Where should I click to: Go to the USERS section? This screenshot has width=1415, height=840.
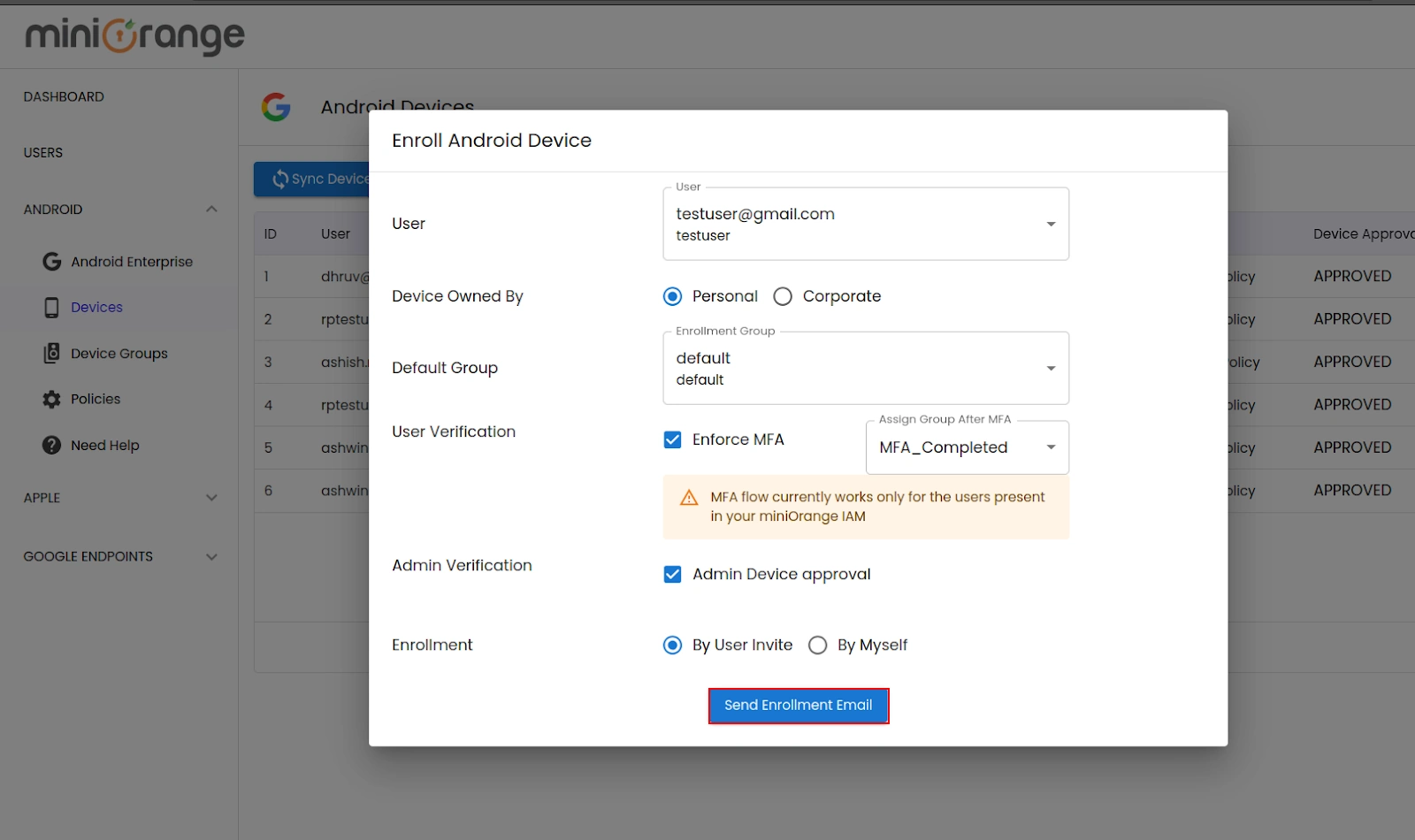click(42, 152)
